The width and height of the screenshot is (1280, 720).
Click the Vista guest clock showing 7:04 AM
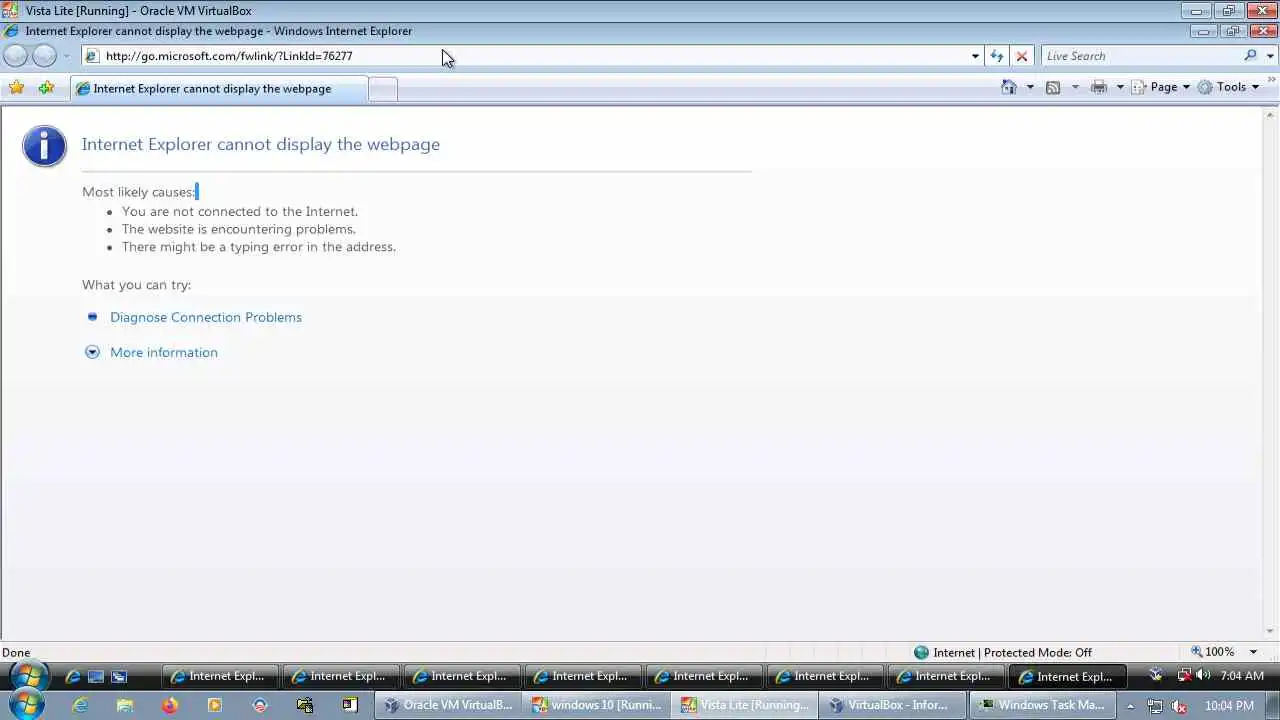coord(1242,676)
